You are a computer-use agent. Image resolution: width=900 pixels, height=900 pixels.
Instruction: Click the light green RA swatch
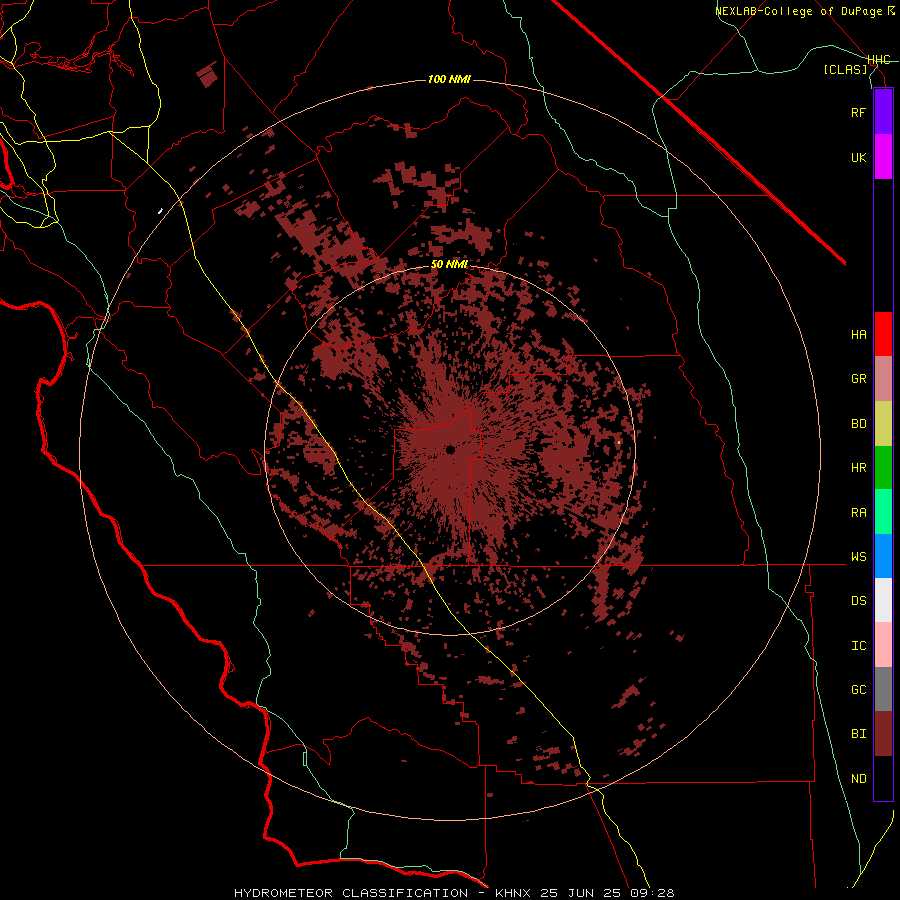[x=883, y=512]
